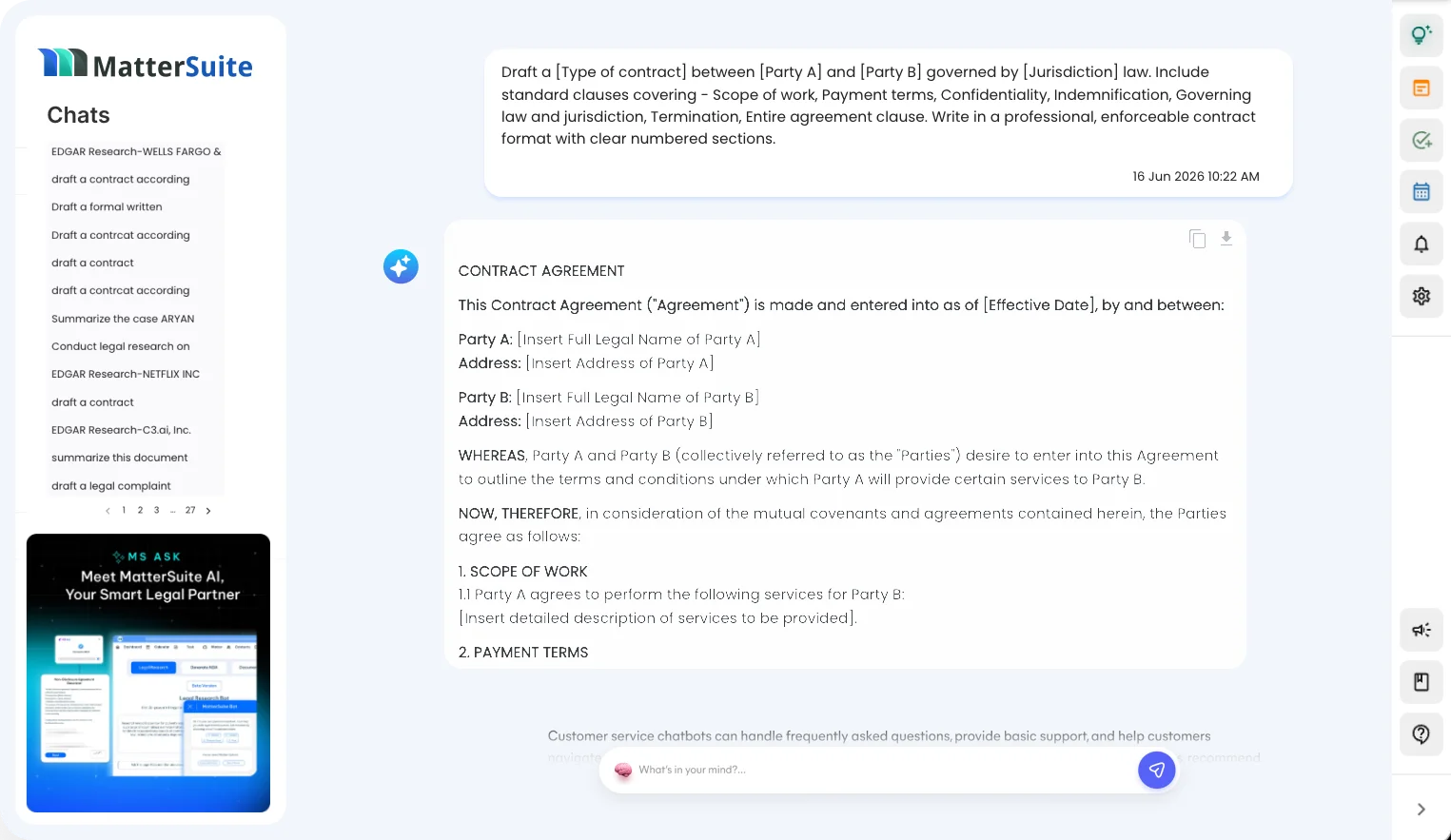Screen dimensions: 1451x840
Task: Send message with paper plane button
Action: [1157, 770]
